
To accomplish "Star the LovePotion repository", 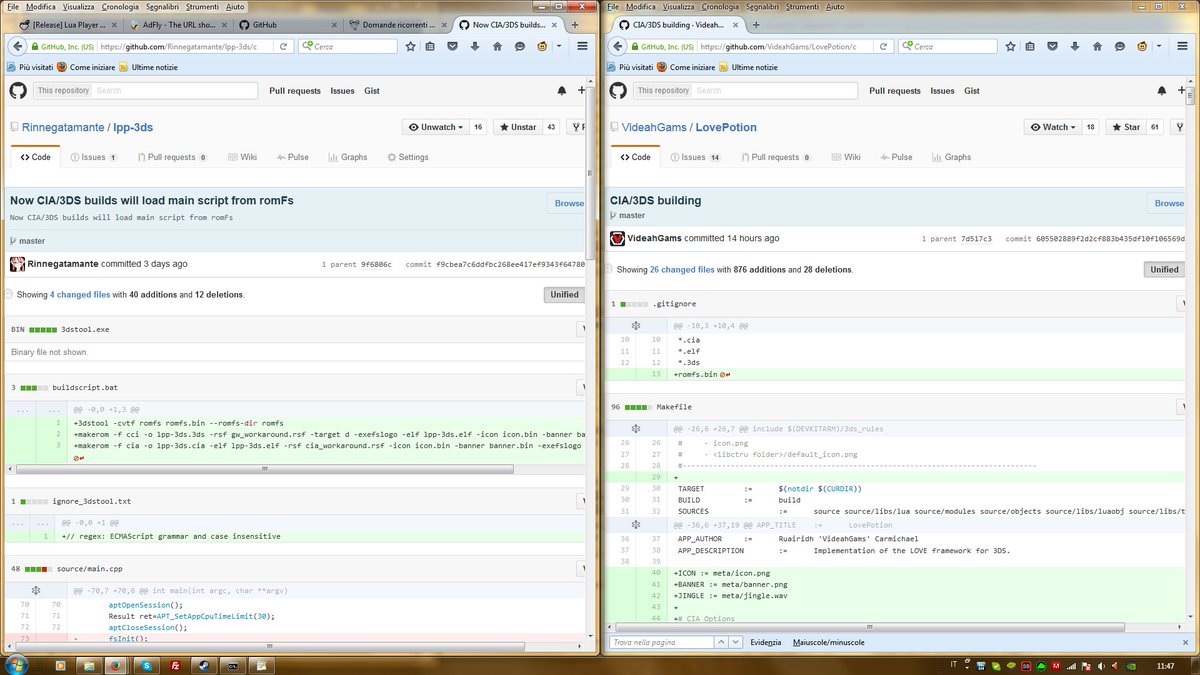I will [1125, 127].
